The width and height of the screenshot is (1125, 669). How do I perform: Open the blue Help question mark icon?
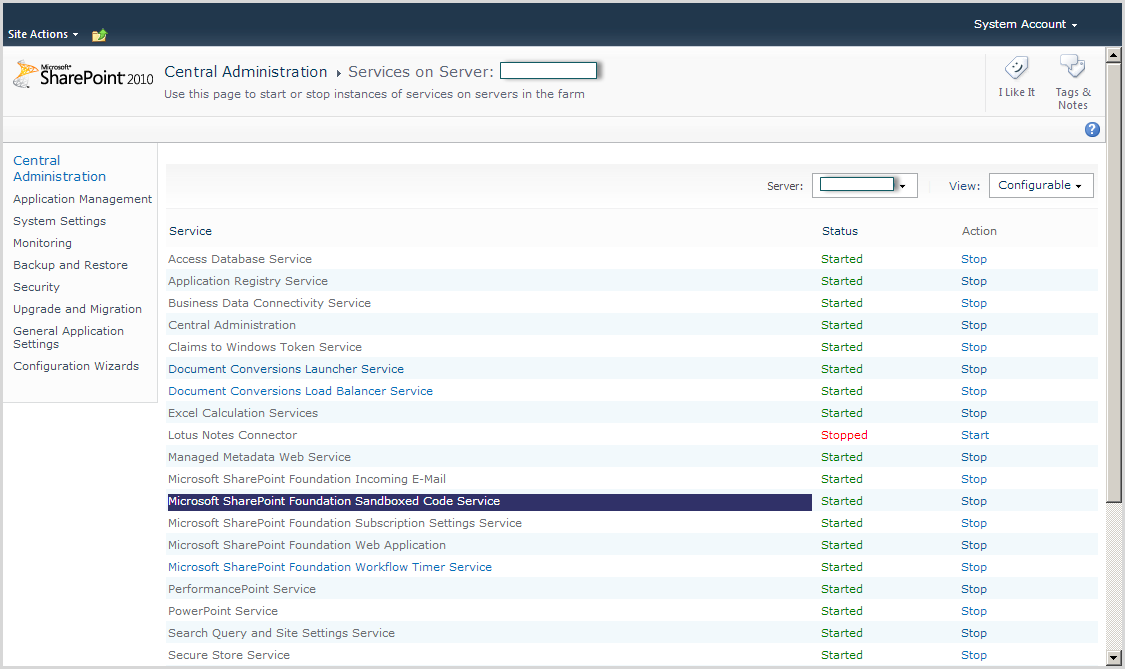click(1092, 129)
